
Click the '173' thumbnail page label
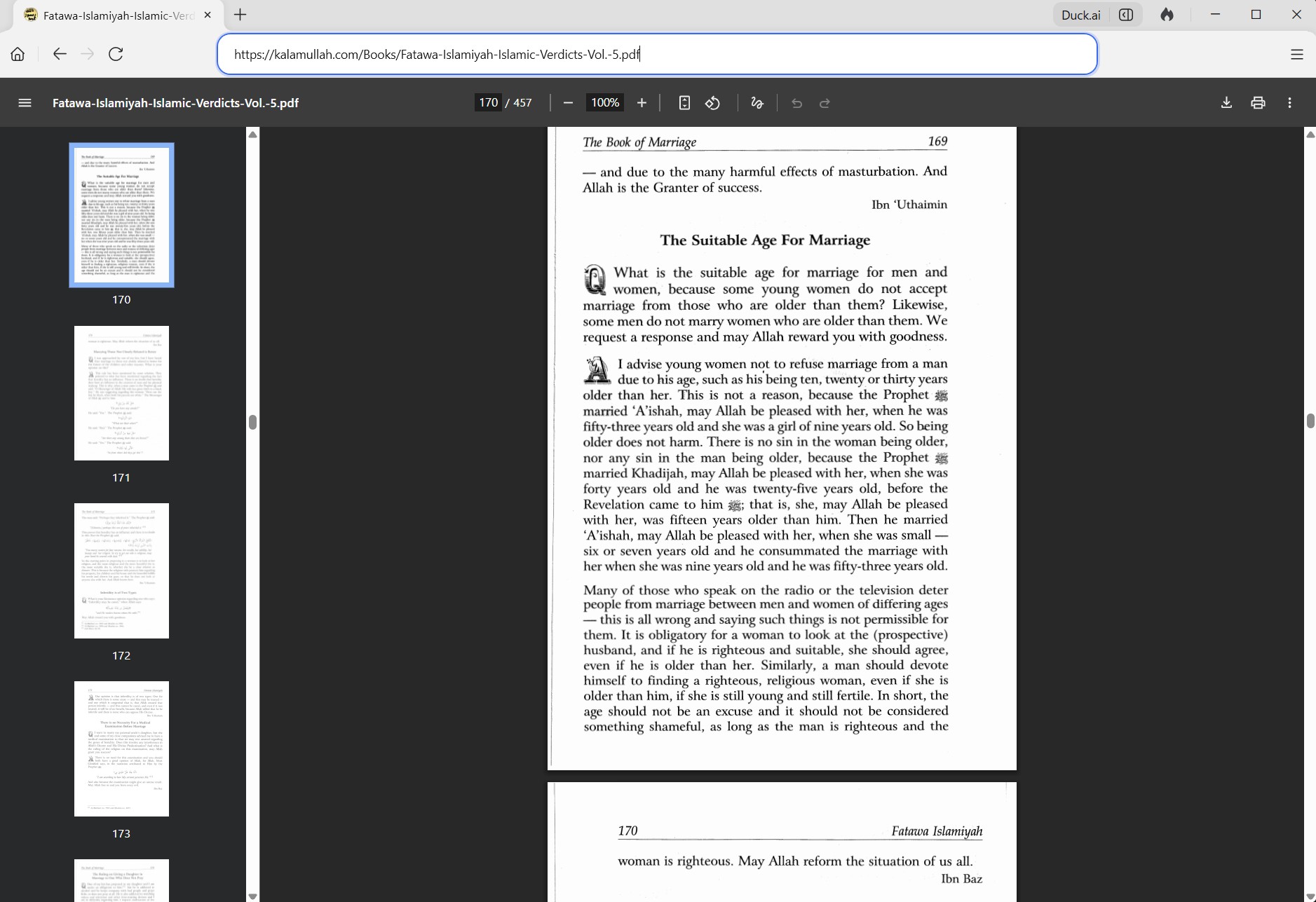click(121, 833)
